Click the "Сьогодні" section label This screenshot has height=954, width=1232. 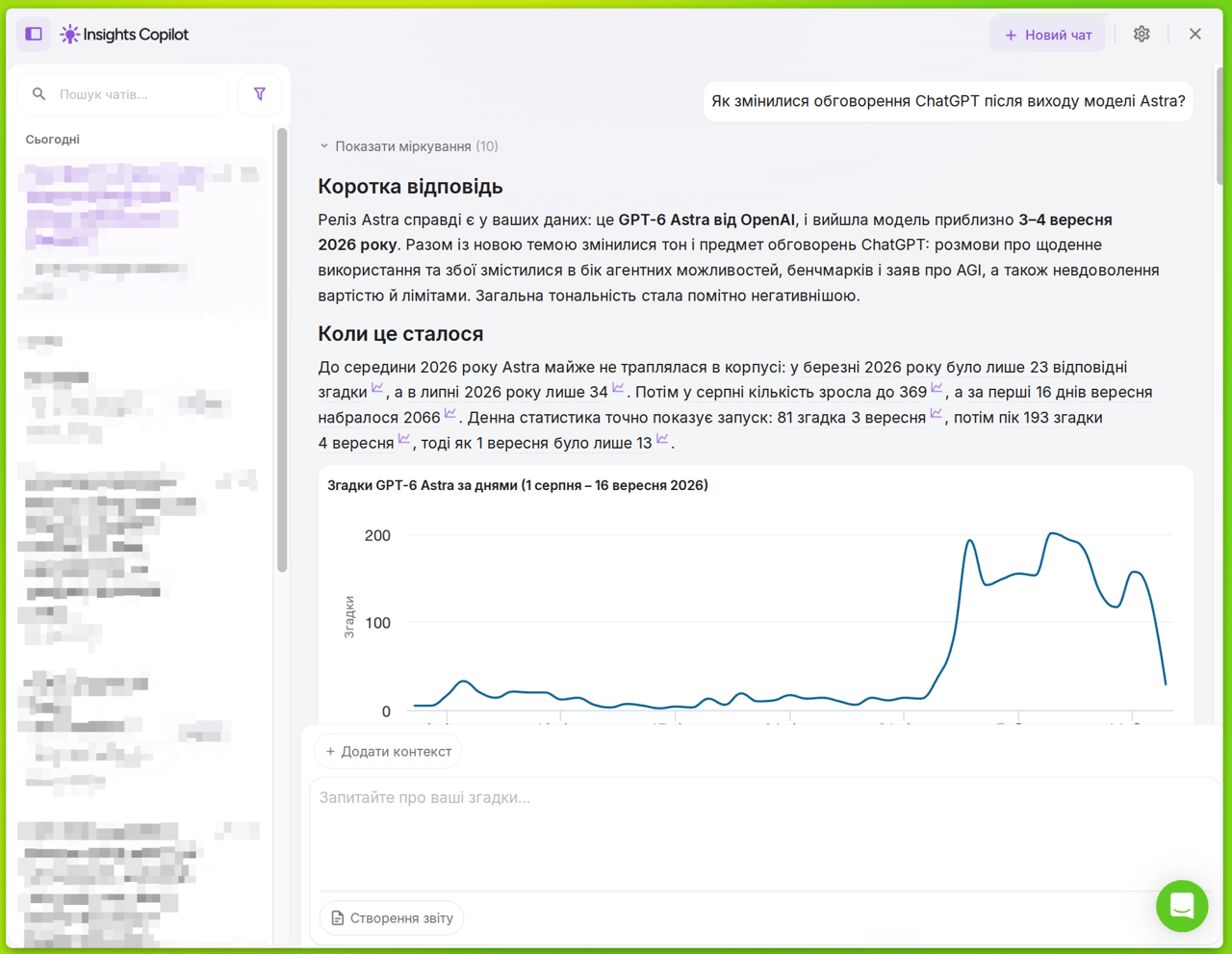(52, 140)
